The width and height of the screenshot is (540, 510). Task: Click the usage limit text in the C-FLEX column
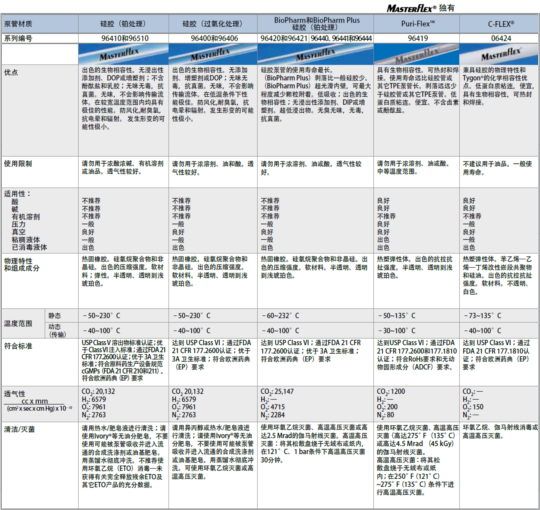click(498, 168)
